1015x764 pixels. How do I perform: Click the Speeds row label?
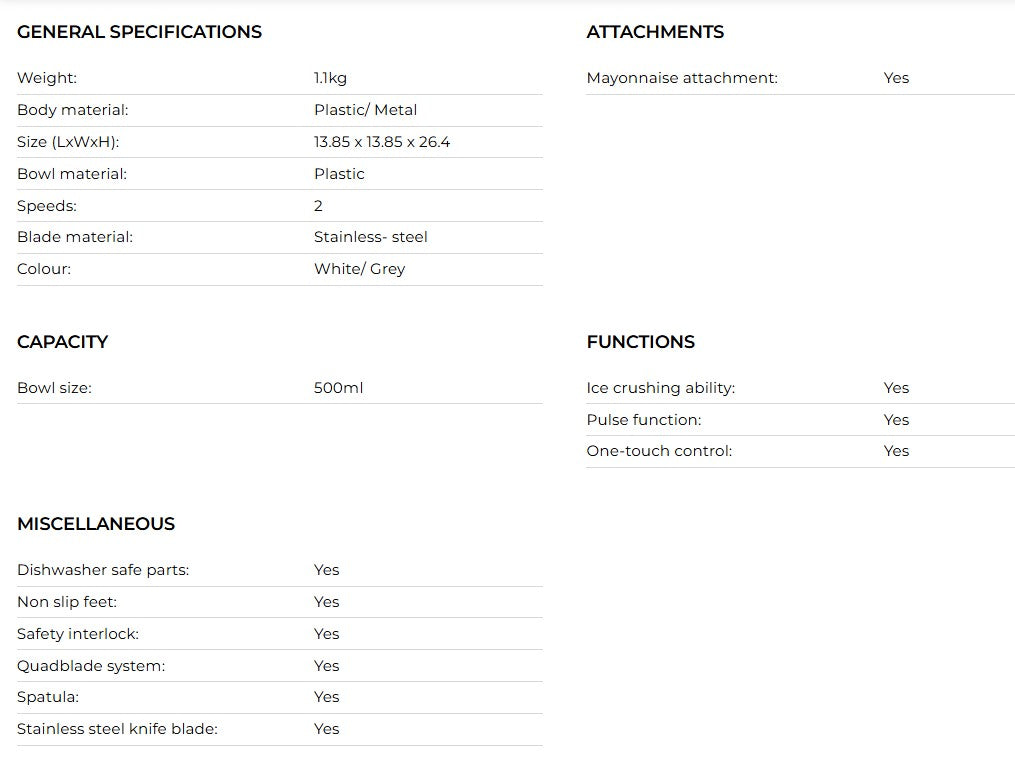[47, 206]
